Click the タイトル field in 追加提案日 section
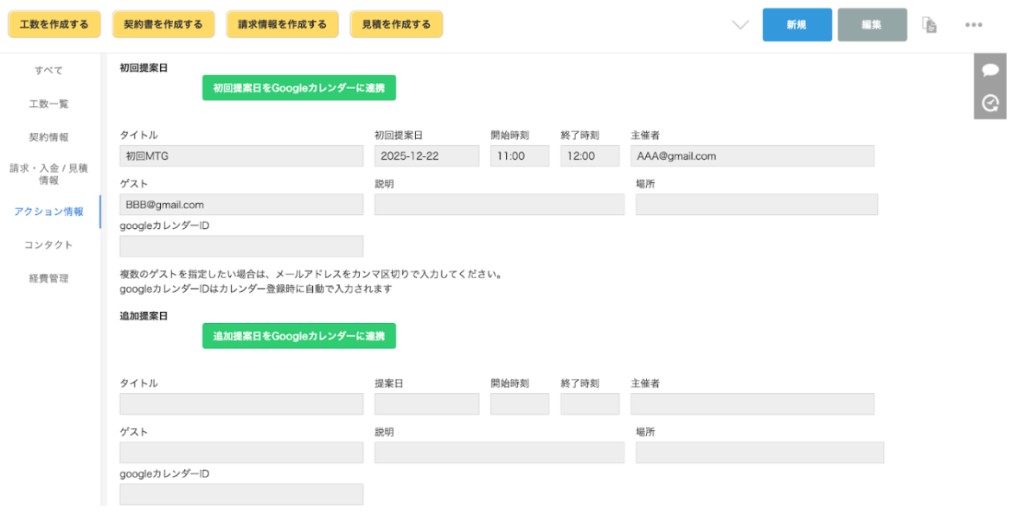 tap(242, 404)
